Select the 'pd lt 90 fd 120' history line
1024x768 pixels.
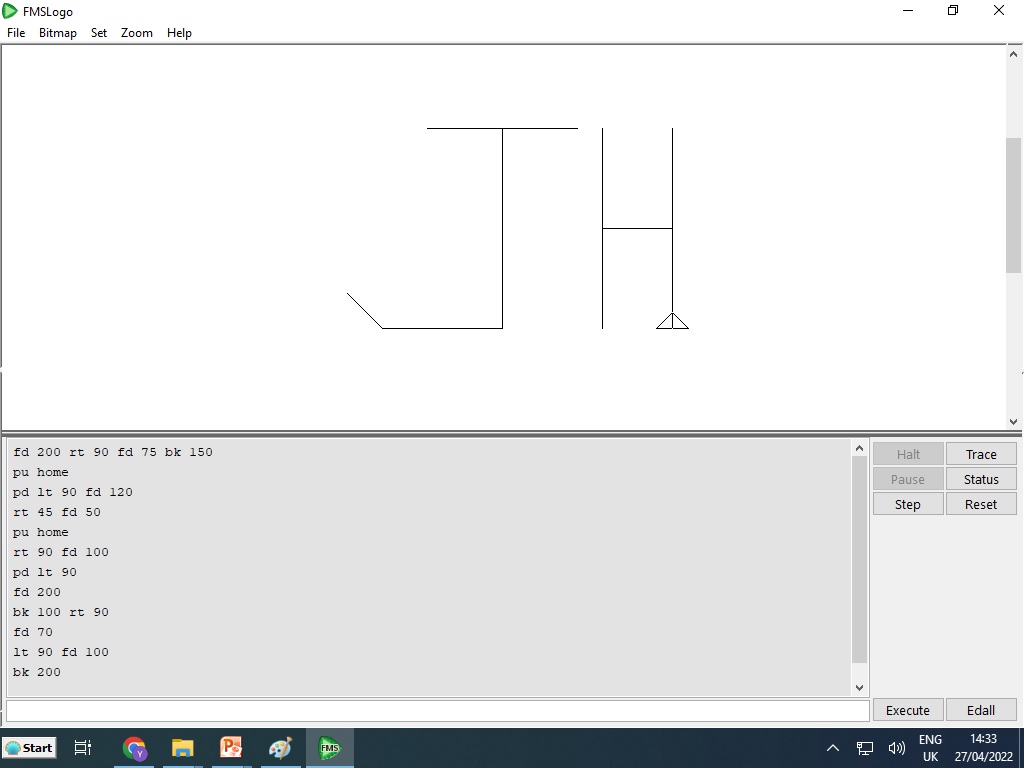pyautogui.click(x=72, y=492)
